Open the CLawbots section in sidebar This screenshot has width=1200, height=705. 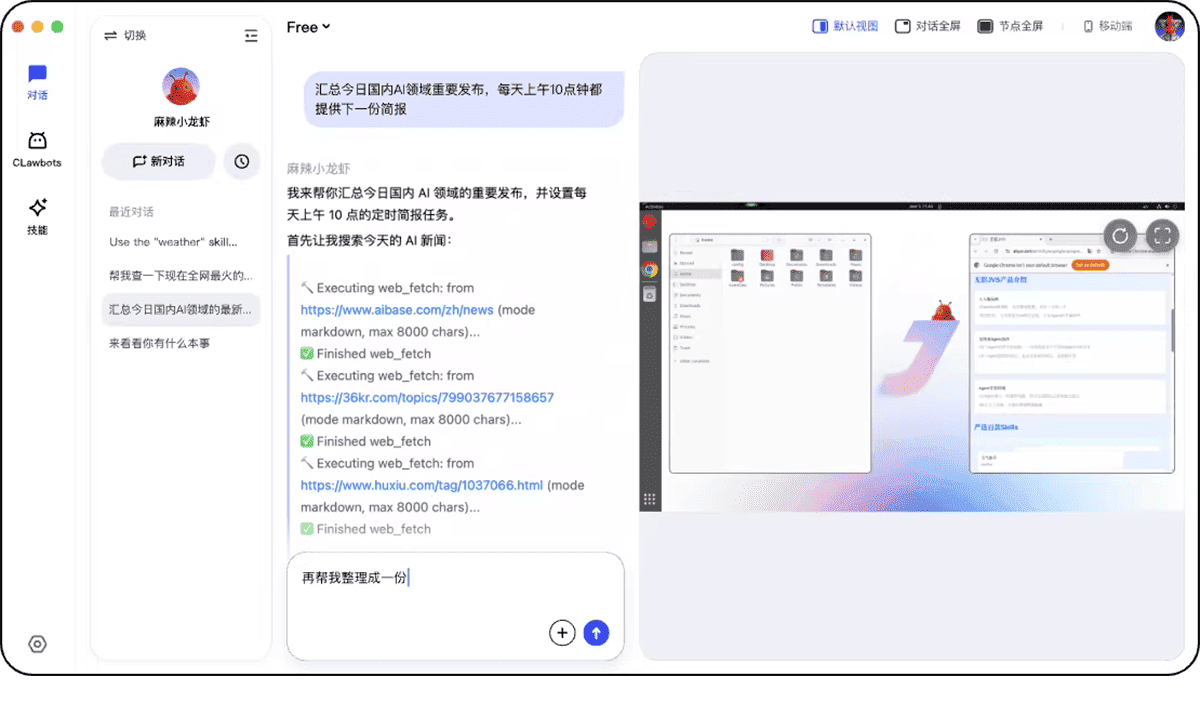tap(37, 149)
